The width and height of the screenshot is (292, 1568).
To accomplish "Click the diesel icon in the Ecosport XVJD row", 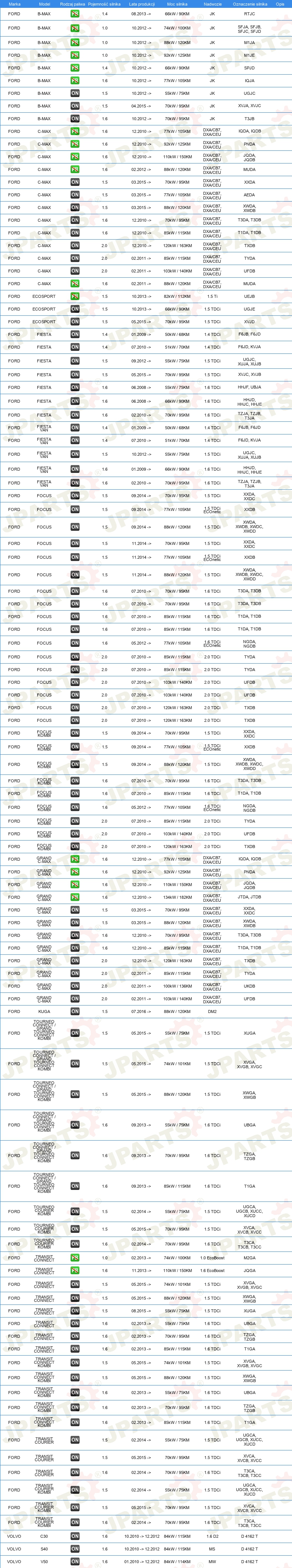I will 75,322.
